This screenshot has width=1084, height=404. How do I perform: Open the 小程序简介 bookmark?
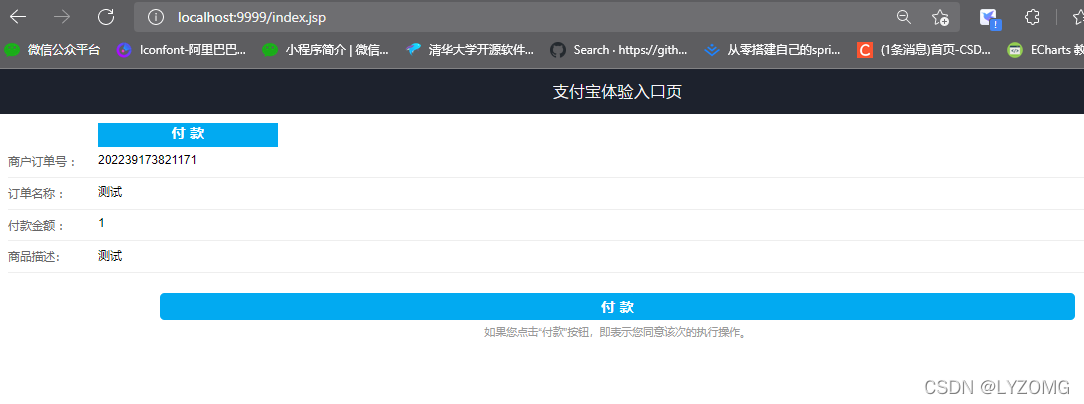[326, 50]
